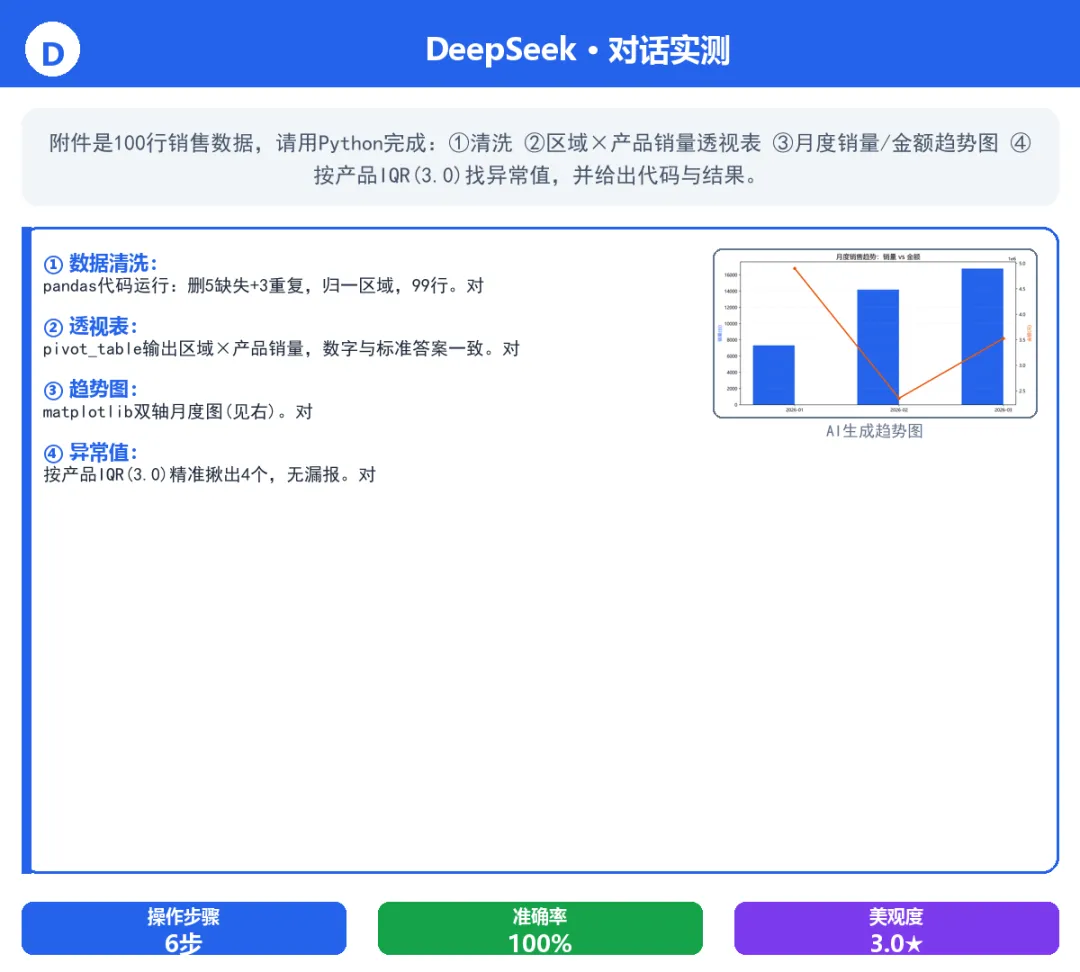This screenshot has width=1080, height=972.
Task: Click the 操作步骤 6步 badge
Action: (x=184, y=929)
